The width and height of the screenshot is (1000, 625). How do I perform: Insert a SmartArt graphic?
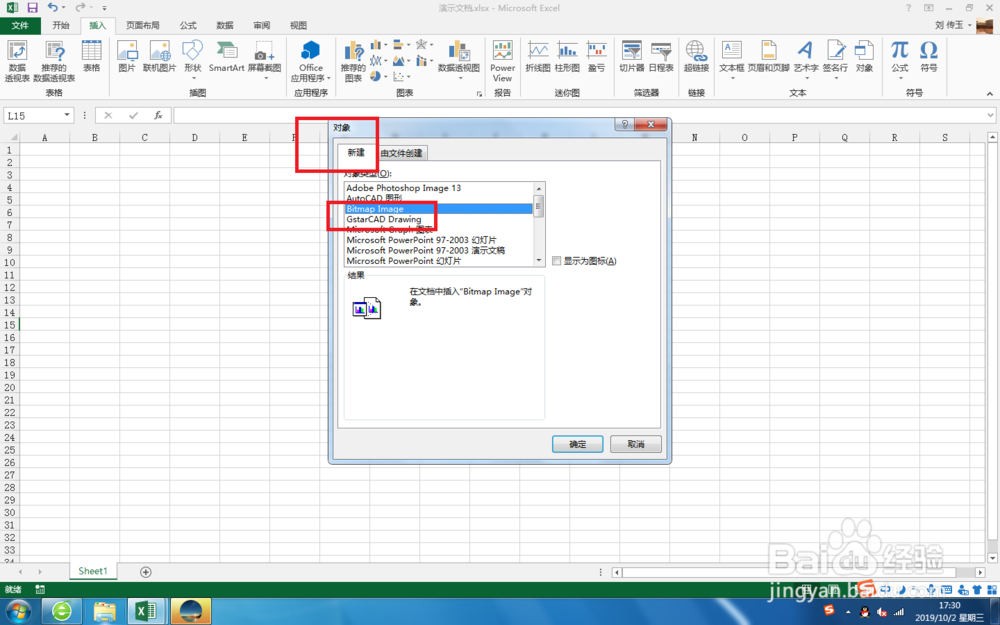pos(226,56)
